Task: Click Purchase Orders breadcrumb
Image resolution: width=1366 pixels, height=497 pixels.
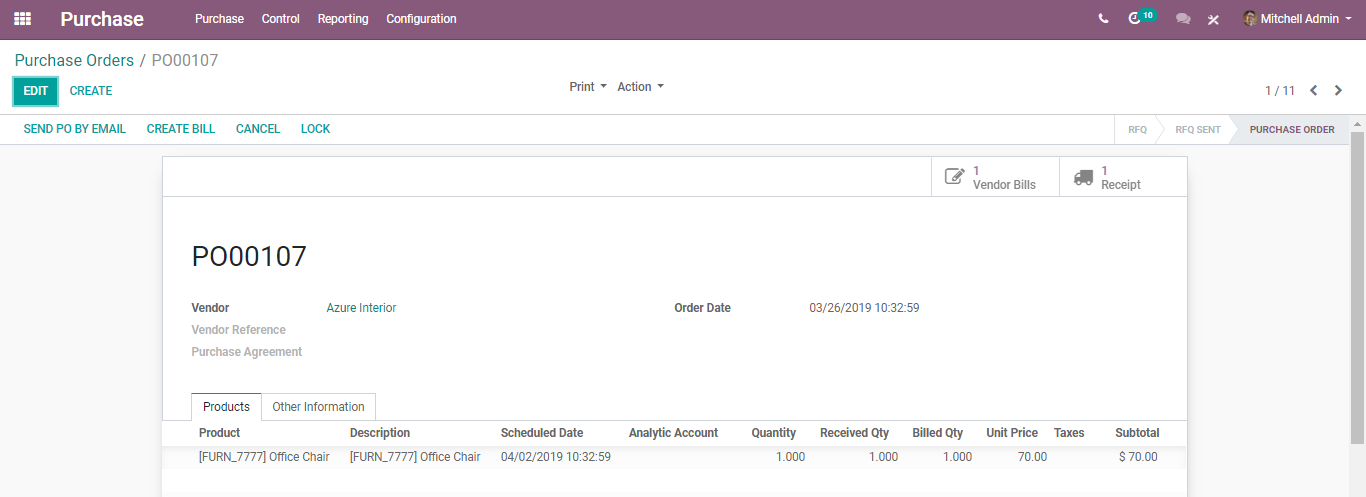Action: coord(74,61)
